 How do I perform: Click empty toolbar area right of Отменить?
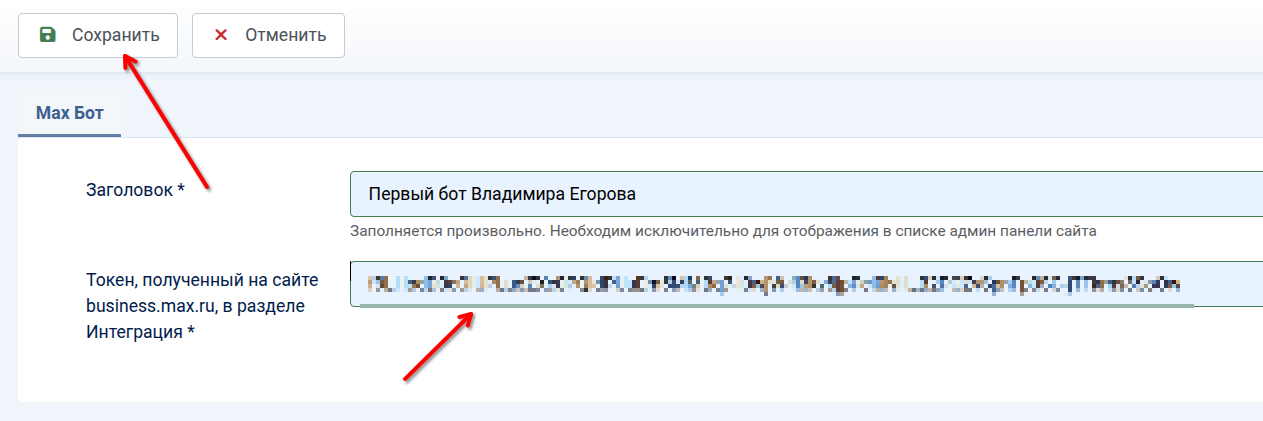[x=800, y=35]
